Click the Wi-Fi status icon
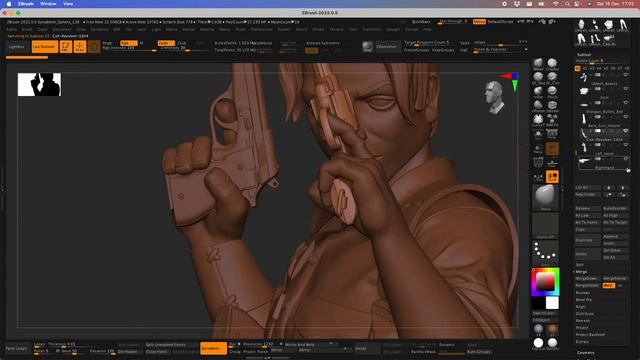Screen dimensions: 640x360 (556, 4)
